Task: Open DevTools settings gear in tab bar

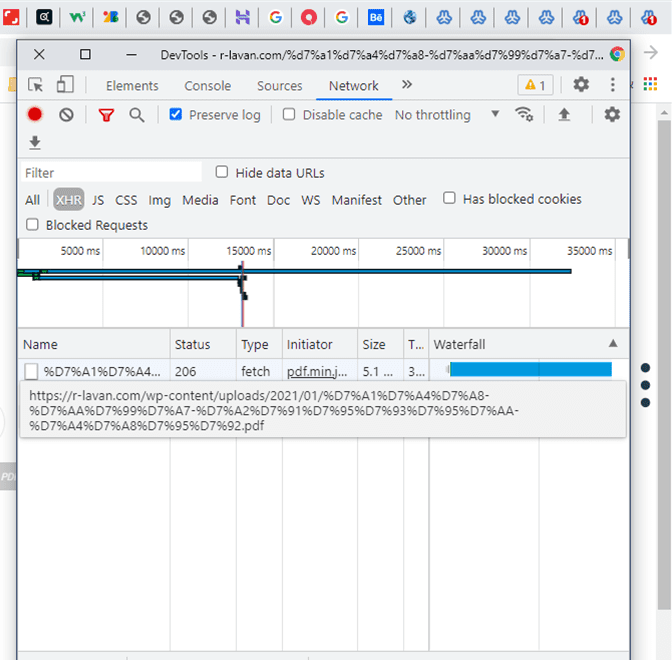Action: click(x=581, y=84)
